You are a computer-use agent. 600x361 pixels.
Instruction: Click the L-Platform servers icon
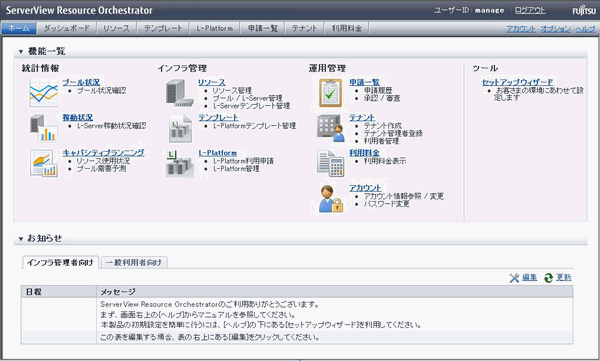click(x=179, y=163)
